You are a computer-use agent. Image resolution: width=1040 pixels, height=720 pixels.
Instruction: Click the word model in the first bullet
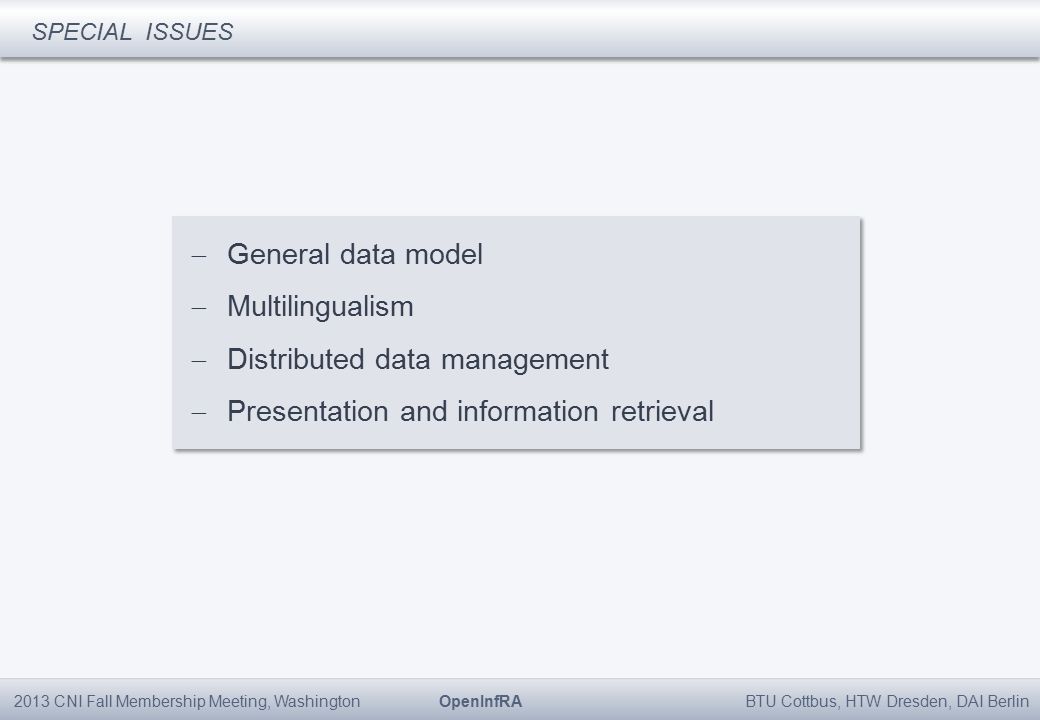[444, 254]
